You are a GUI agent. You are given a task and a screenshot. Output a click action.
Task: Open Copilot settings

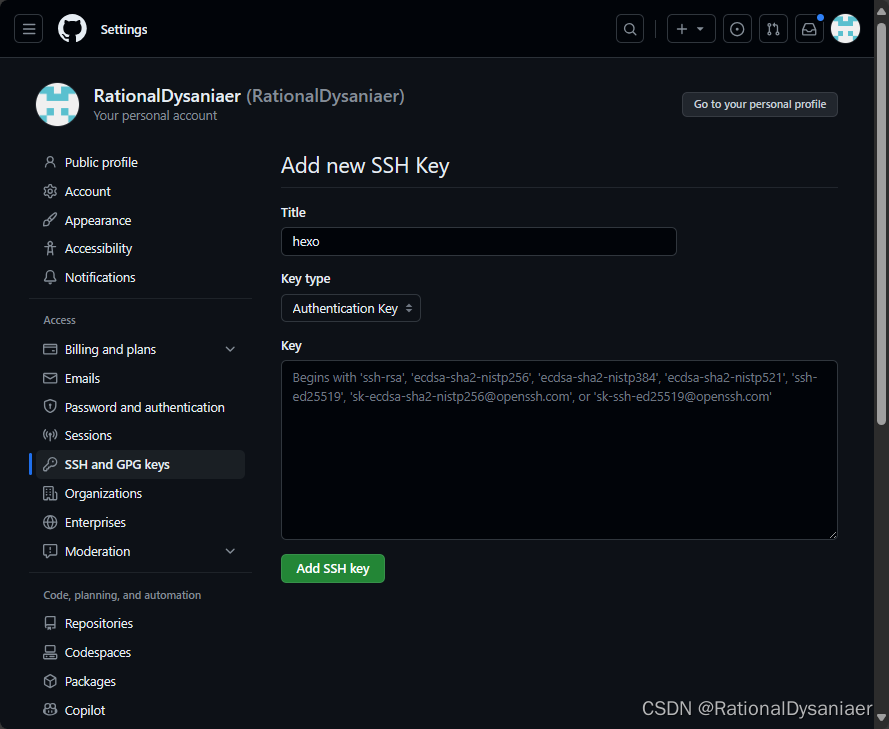click(x=139, y=710)
